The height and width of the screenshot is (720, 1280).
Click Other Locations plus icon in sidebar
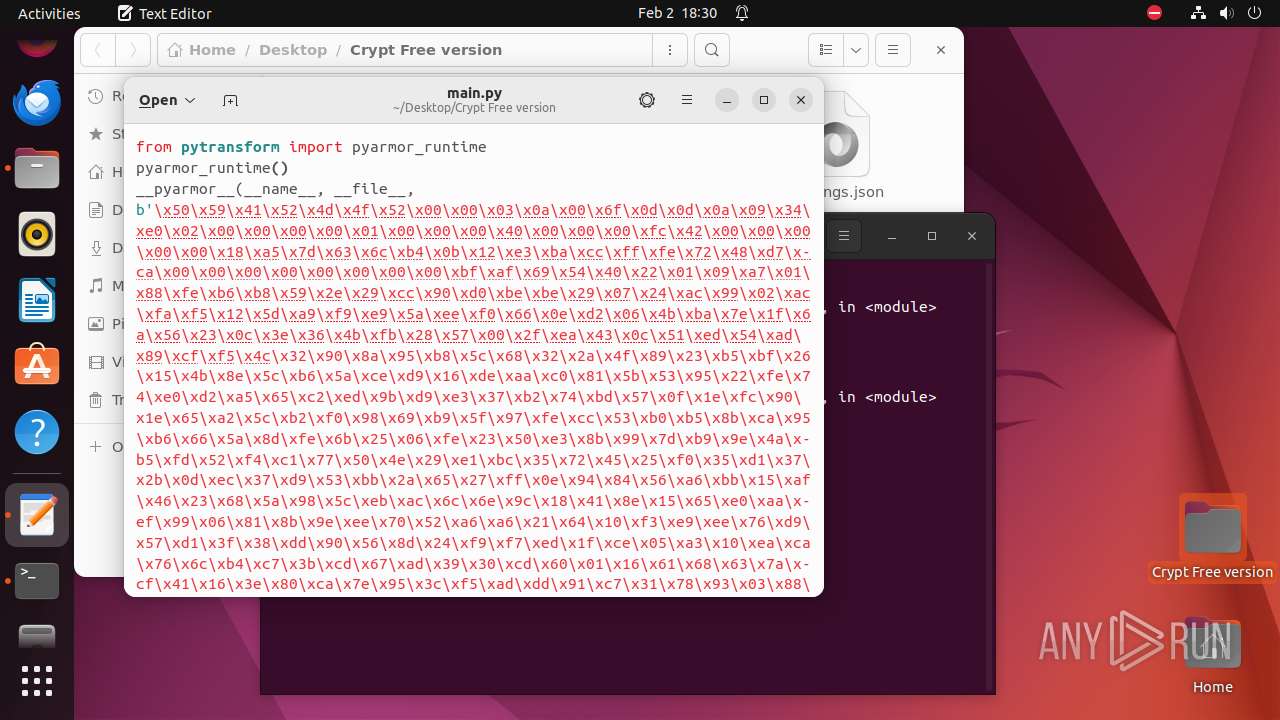[x=96, y=447]
